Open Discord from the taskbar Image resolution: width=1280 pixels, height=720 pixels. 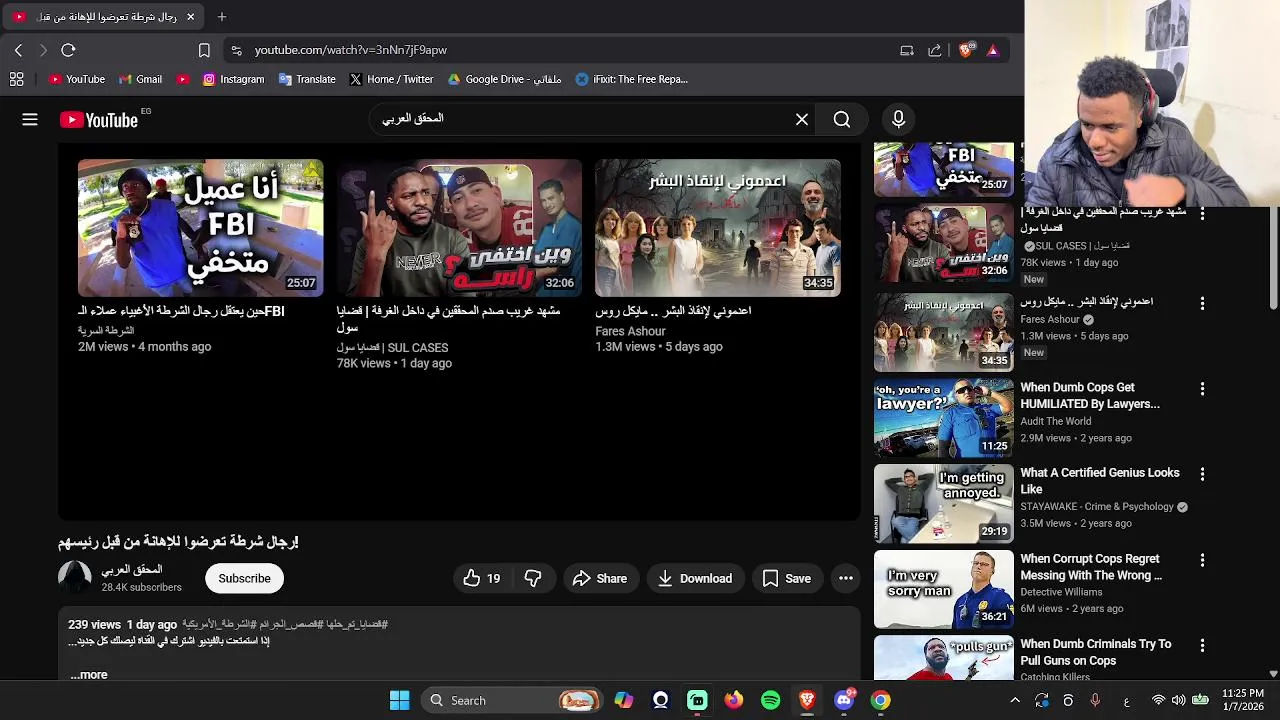844,700
